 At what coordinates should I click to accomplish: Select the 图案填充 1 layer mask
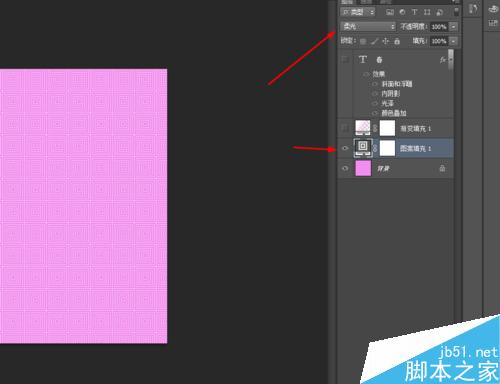pos(387,148)
